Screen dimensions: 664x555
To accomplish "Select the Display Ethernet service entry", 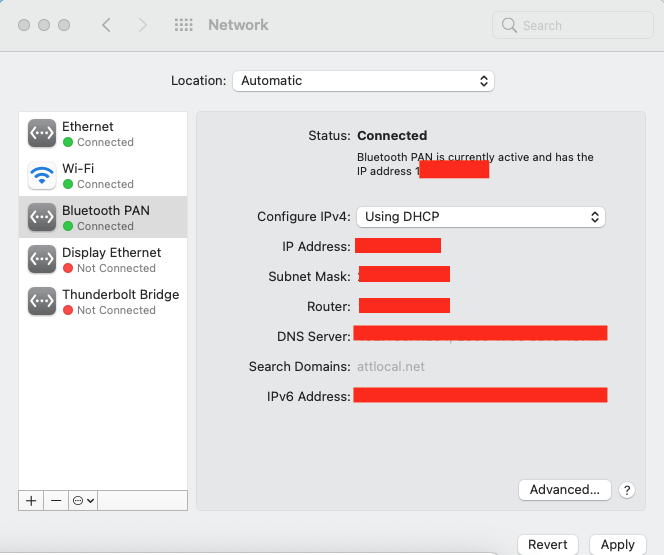I will tap(111, 259).
